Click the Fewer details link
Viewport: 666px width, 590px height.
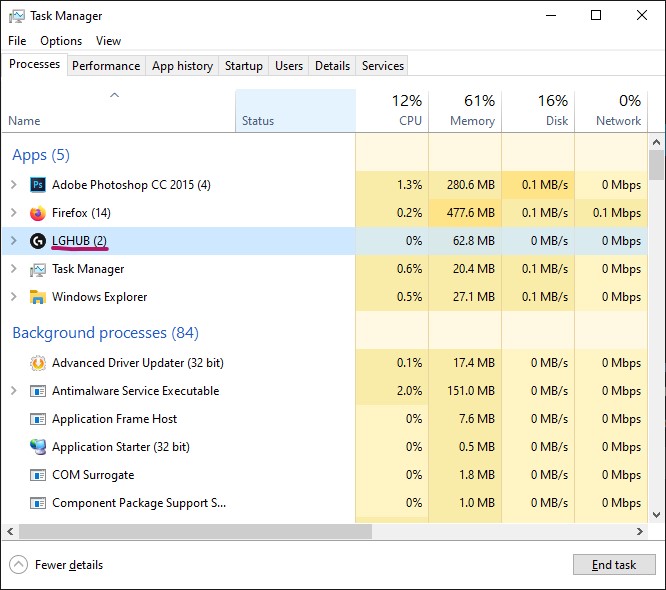pyautogui.click(x=69, y=565)
